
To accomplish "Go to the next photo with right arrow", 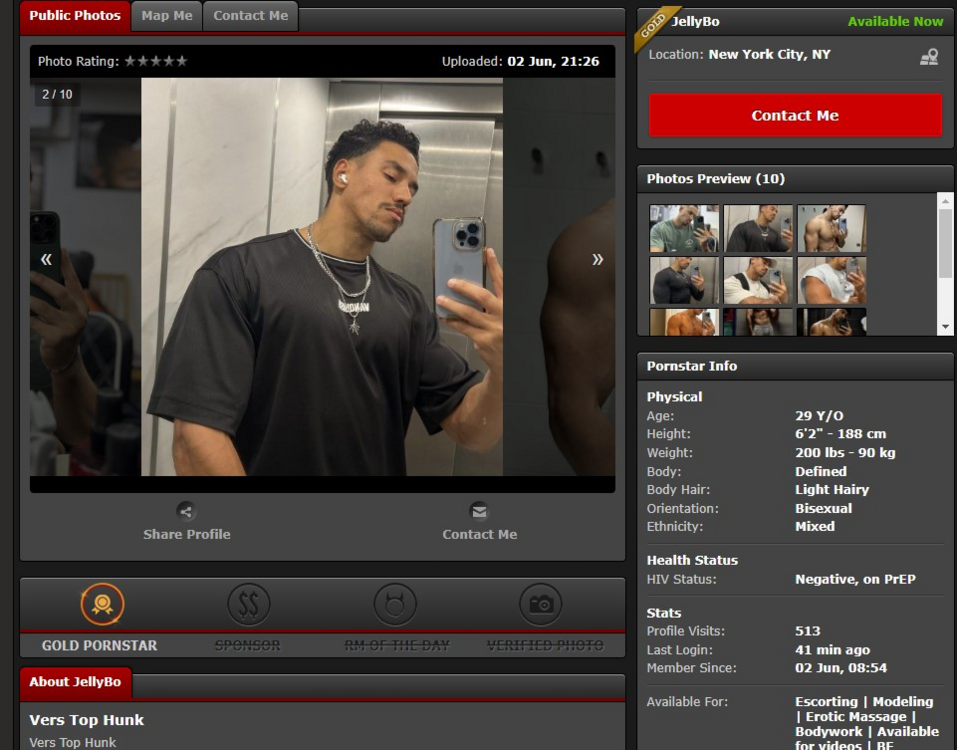I will tap(597, 259).
